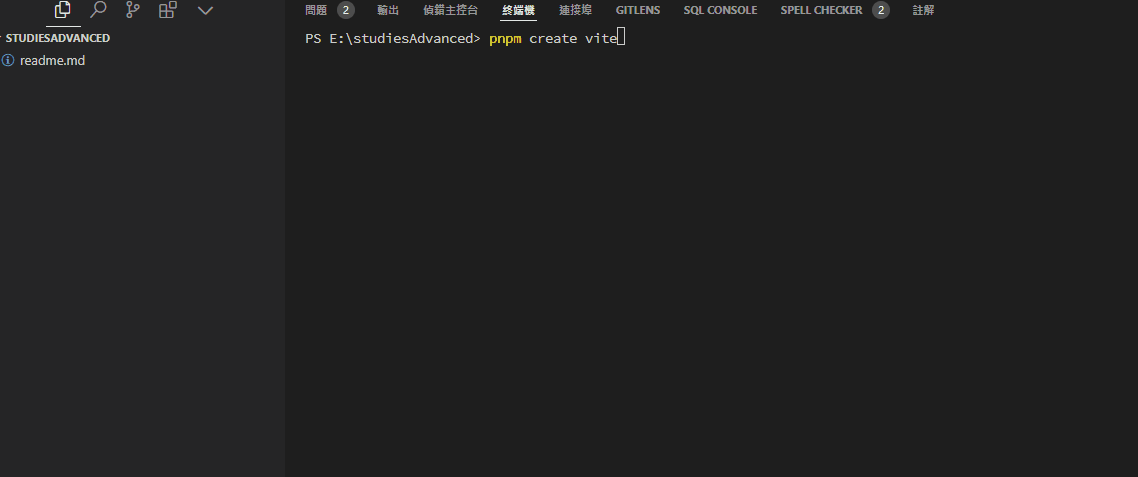Open the Extensions view icon
The width and height of the screenshot is (1138, 477).
coord(168,10)
